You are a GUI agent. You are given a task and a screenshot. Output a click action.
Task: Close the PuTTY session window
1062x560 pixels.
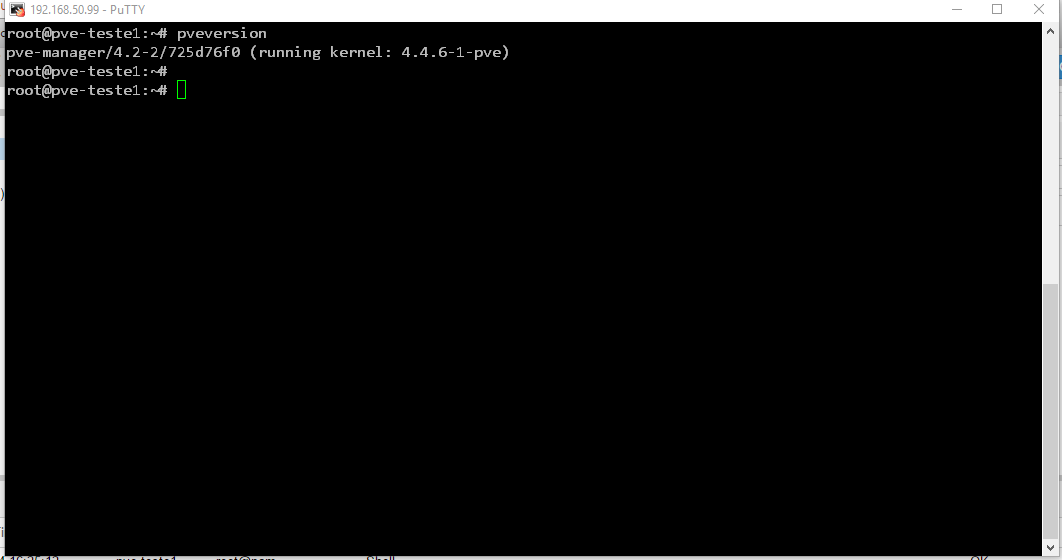(1038, 9)
